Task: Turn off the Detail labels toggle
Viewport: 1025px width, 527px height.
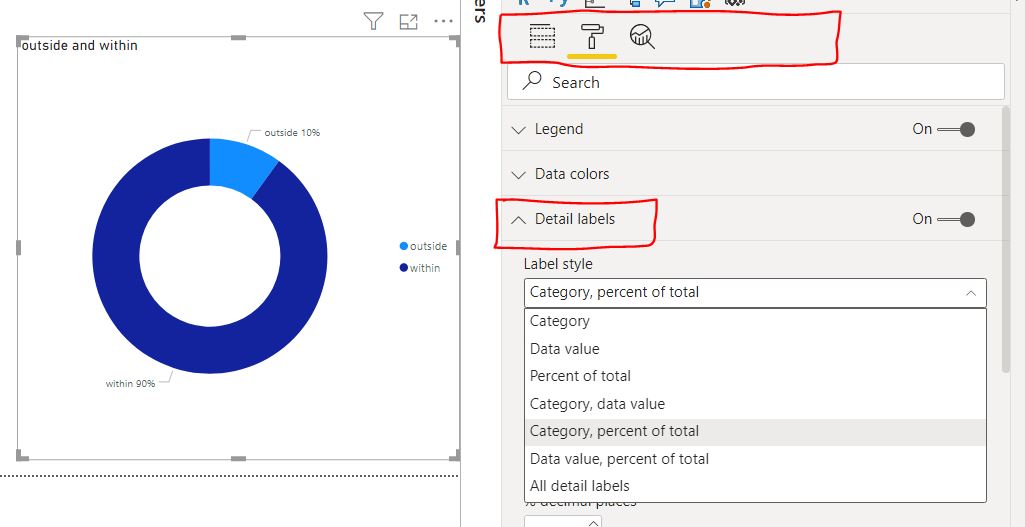Action: (x=956, y=219)
